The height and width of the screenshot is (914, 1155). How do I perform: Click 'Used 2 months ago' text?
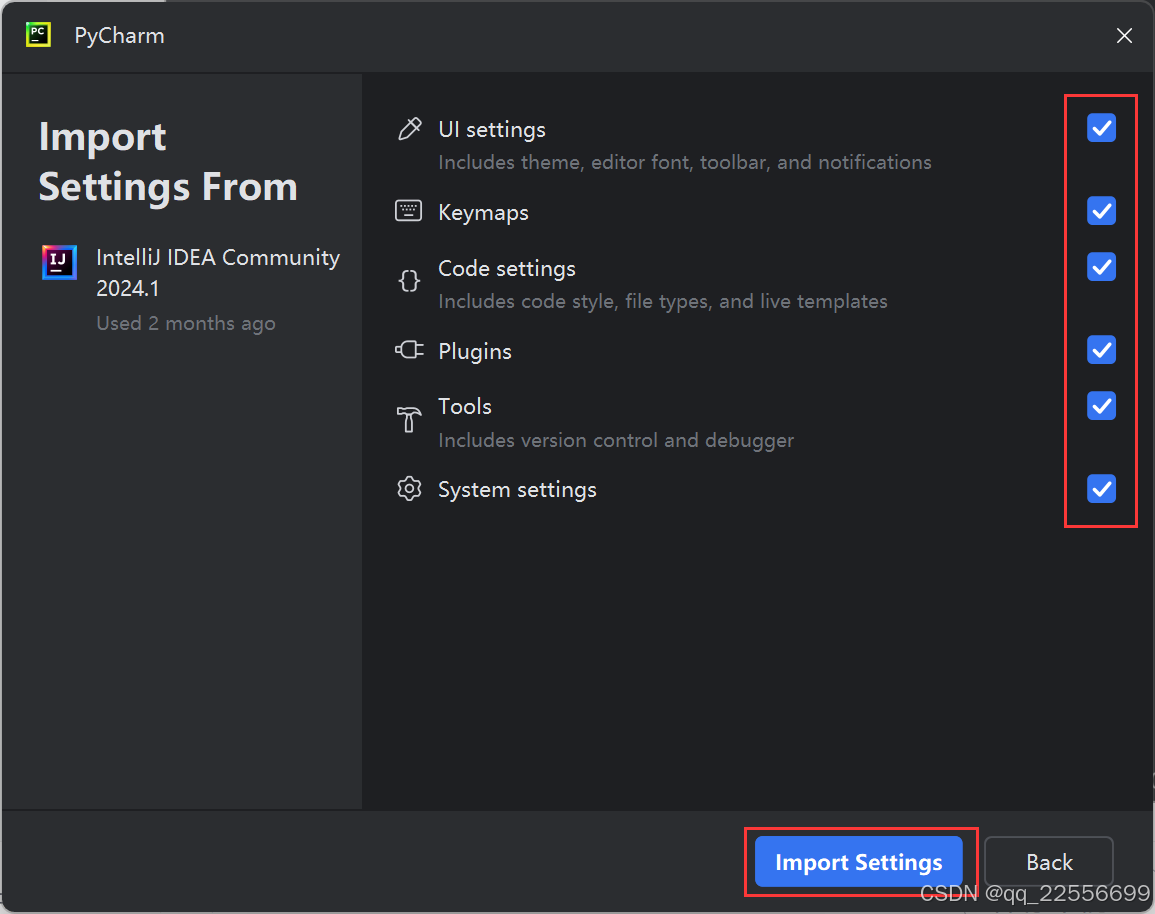[x=186, y=323]
